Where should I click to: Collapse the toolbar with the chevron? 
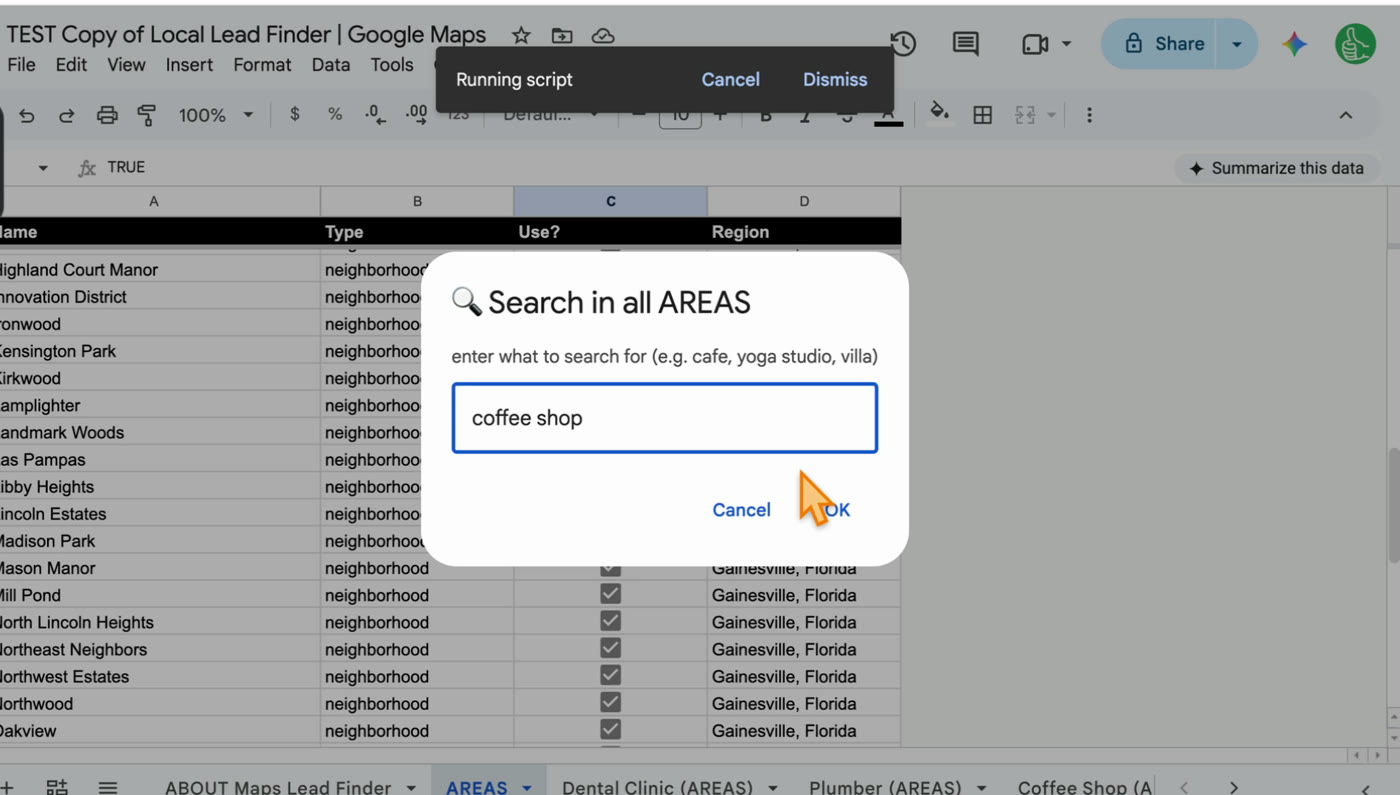(x=1346, y=115)
